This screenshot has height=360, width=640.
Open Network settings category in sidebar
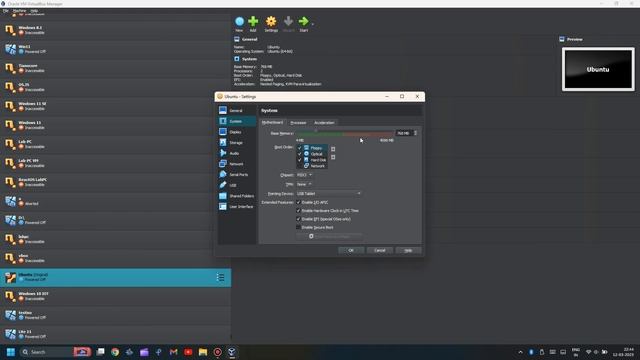[237, 164]
